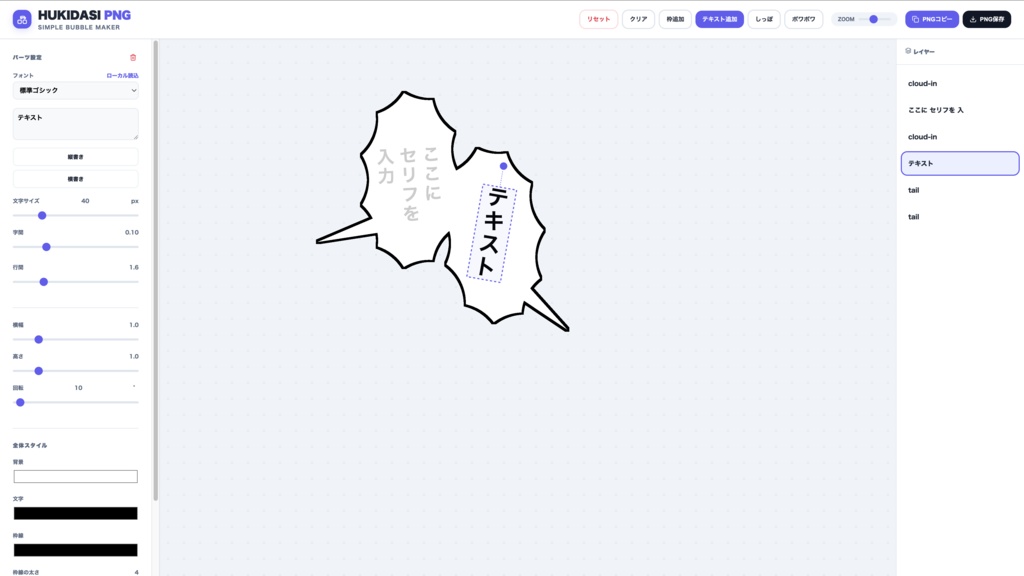Click inside the テキスト text input box
This screenshot has height=576, width=1024.
[75, 122]
